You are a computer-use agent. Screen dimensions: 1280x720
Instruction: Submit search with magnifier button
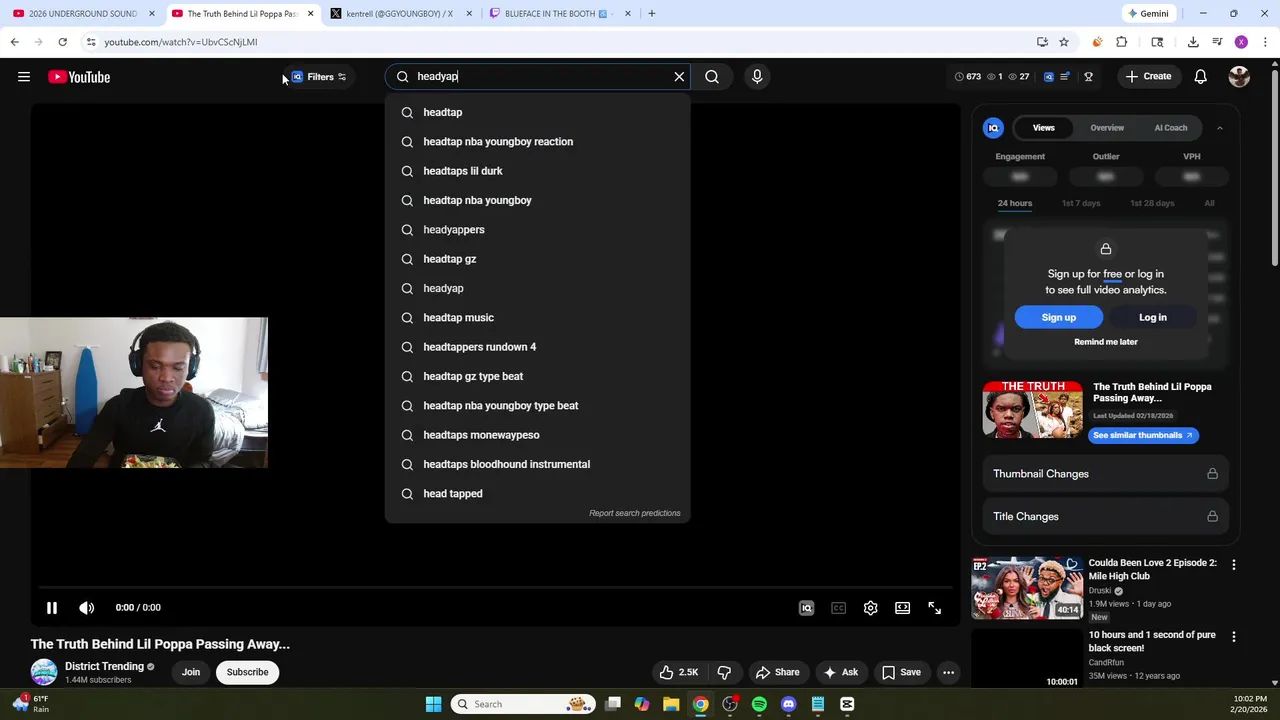pos(712,76)
